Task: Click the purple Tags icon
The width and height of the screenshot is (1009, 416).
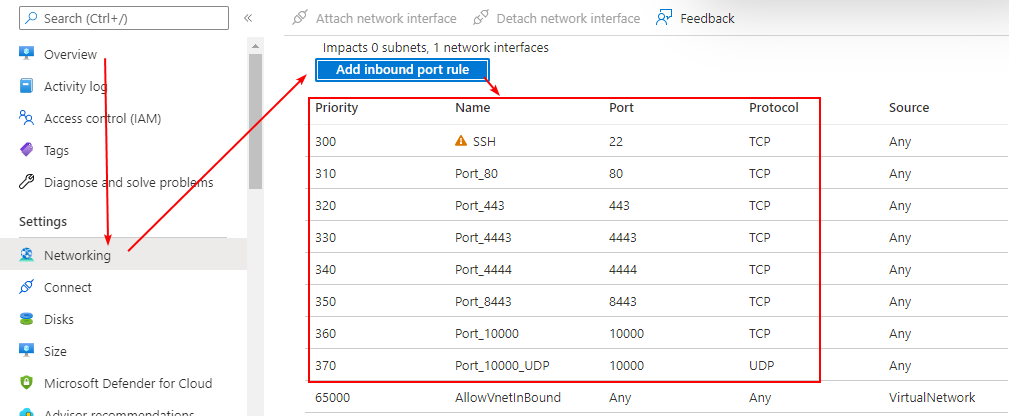Action: (x=26, y=150)
